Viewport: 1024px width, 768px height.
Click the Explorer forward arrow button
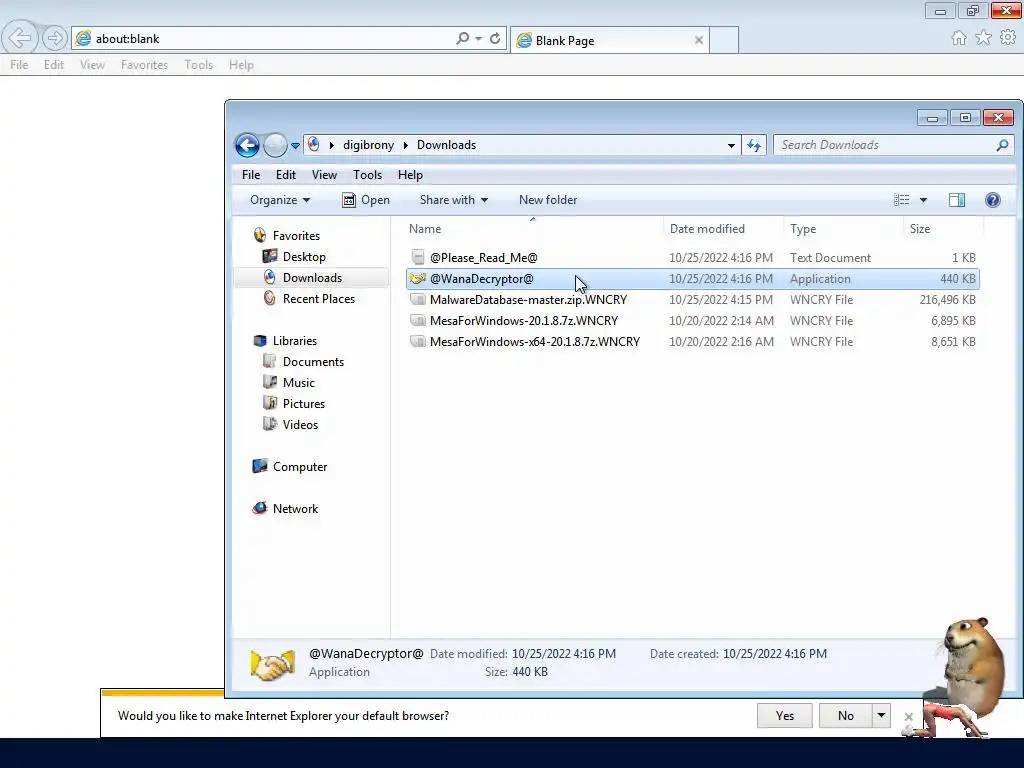coord(275,145)
